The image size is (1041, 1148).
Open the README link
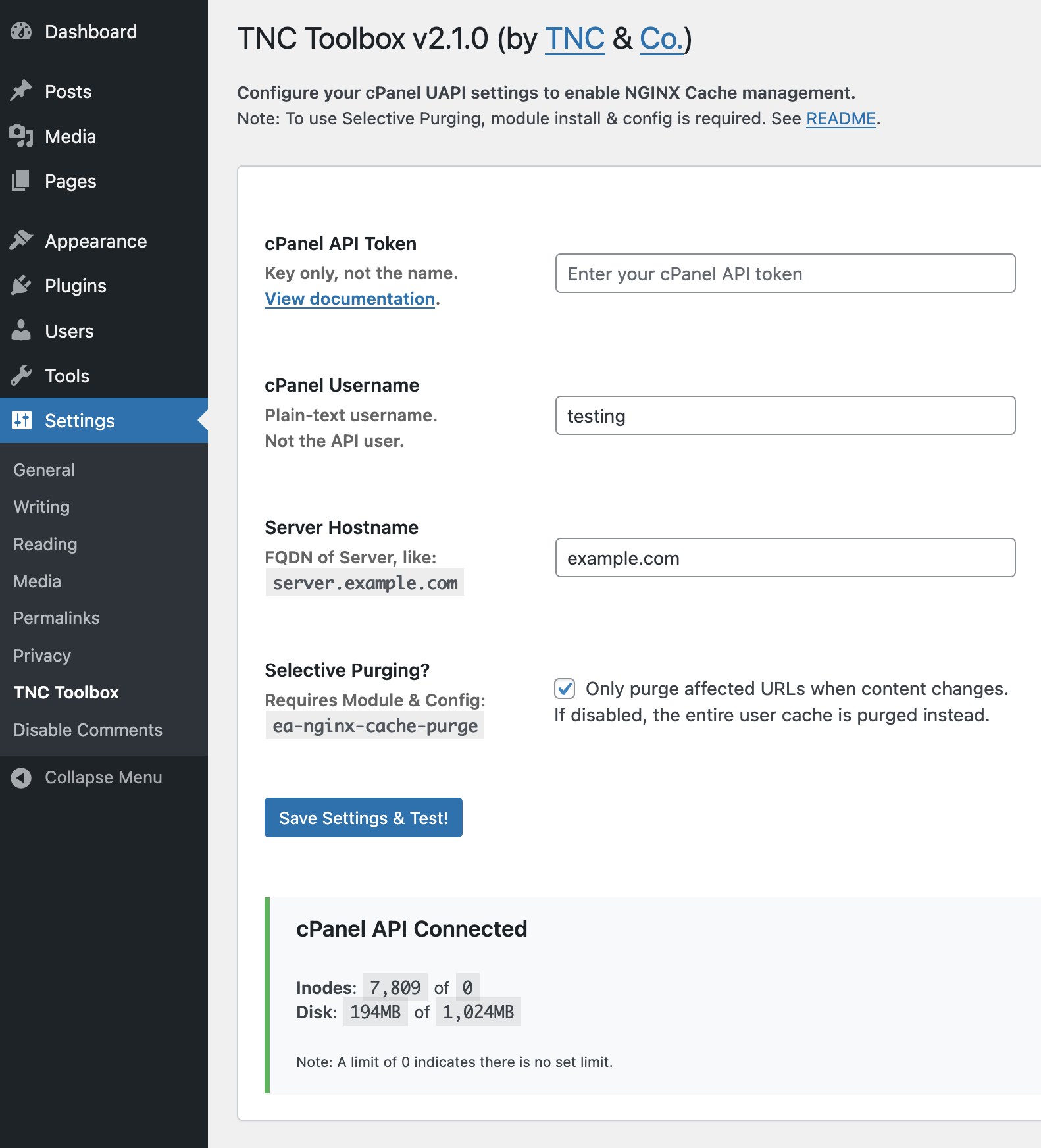tap(840, 118)
